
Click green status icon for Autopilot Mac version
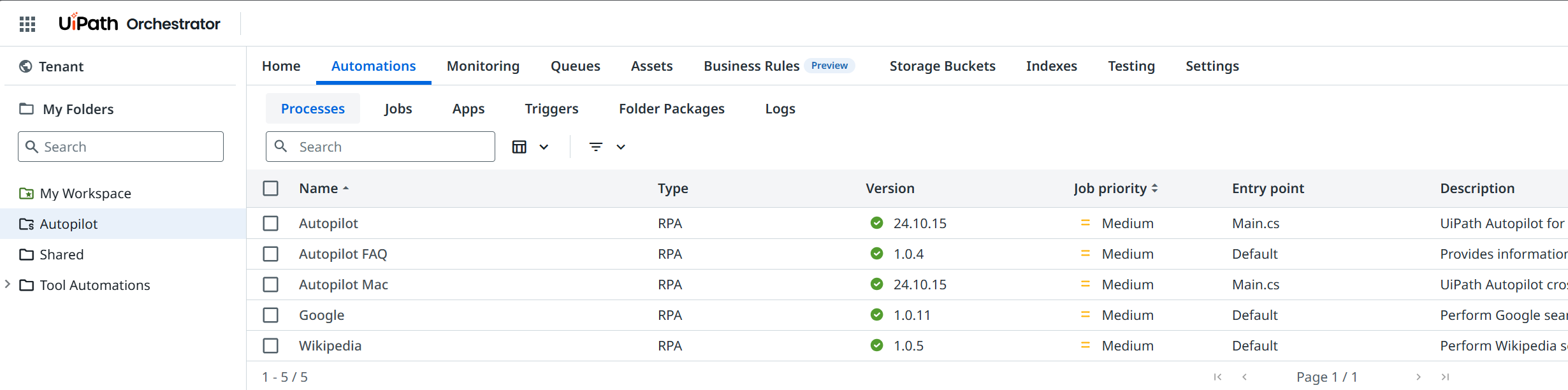click(x=877, y=284)
